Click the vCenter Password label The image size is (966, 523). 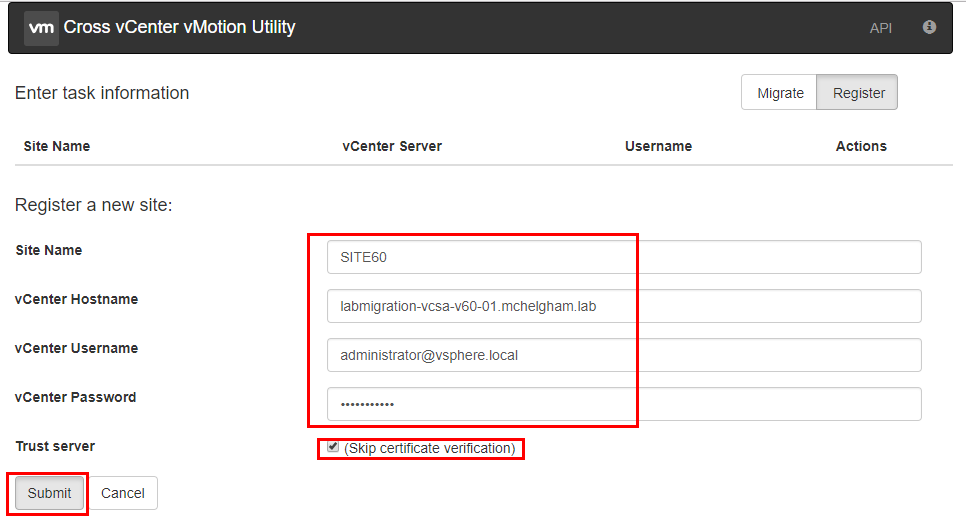pyautogui.click(x=75, y=397)
